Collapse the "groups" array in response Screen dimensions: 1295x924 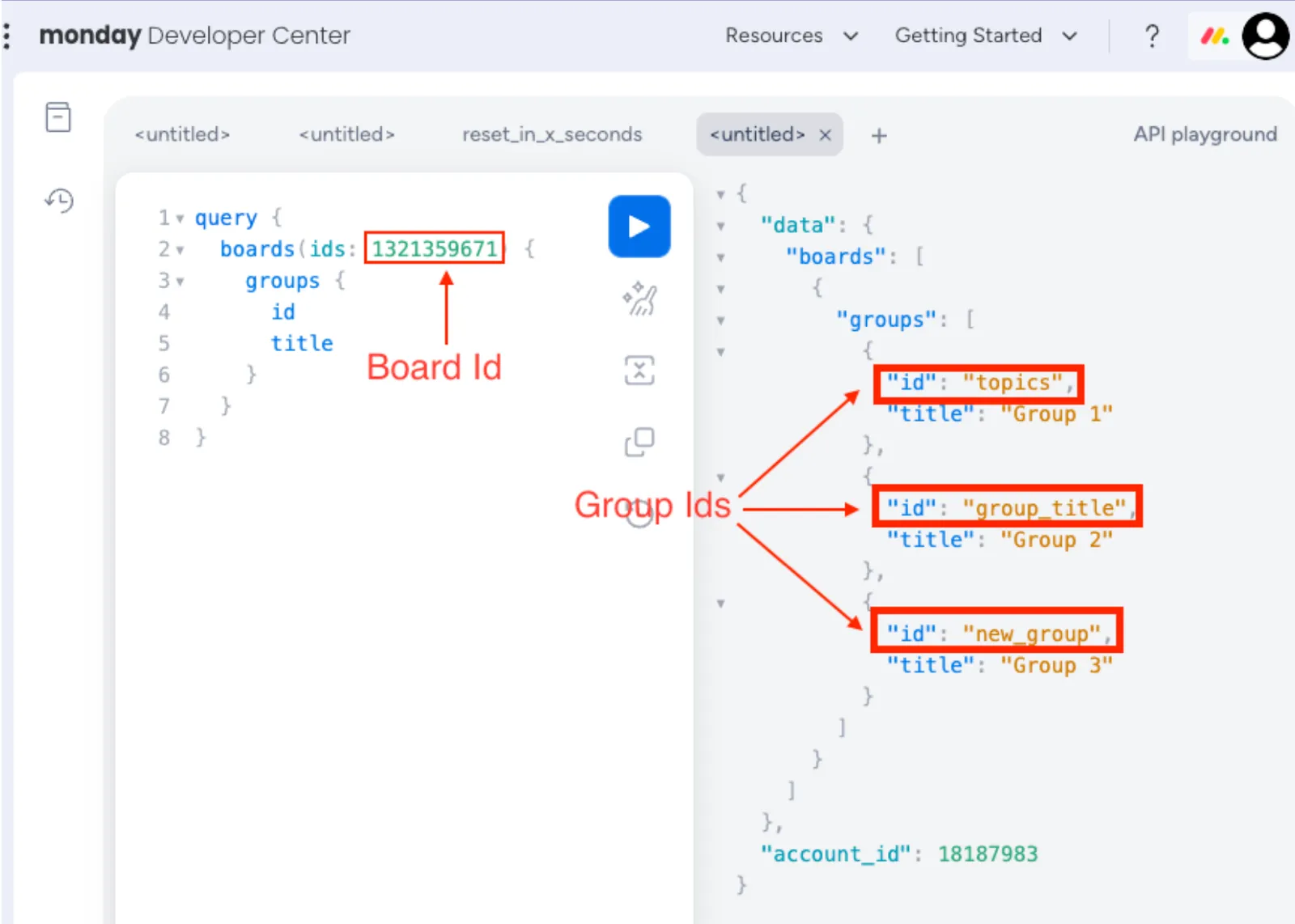pyautogui.click(x=720, y=320)
